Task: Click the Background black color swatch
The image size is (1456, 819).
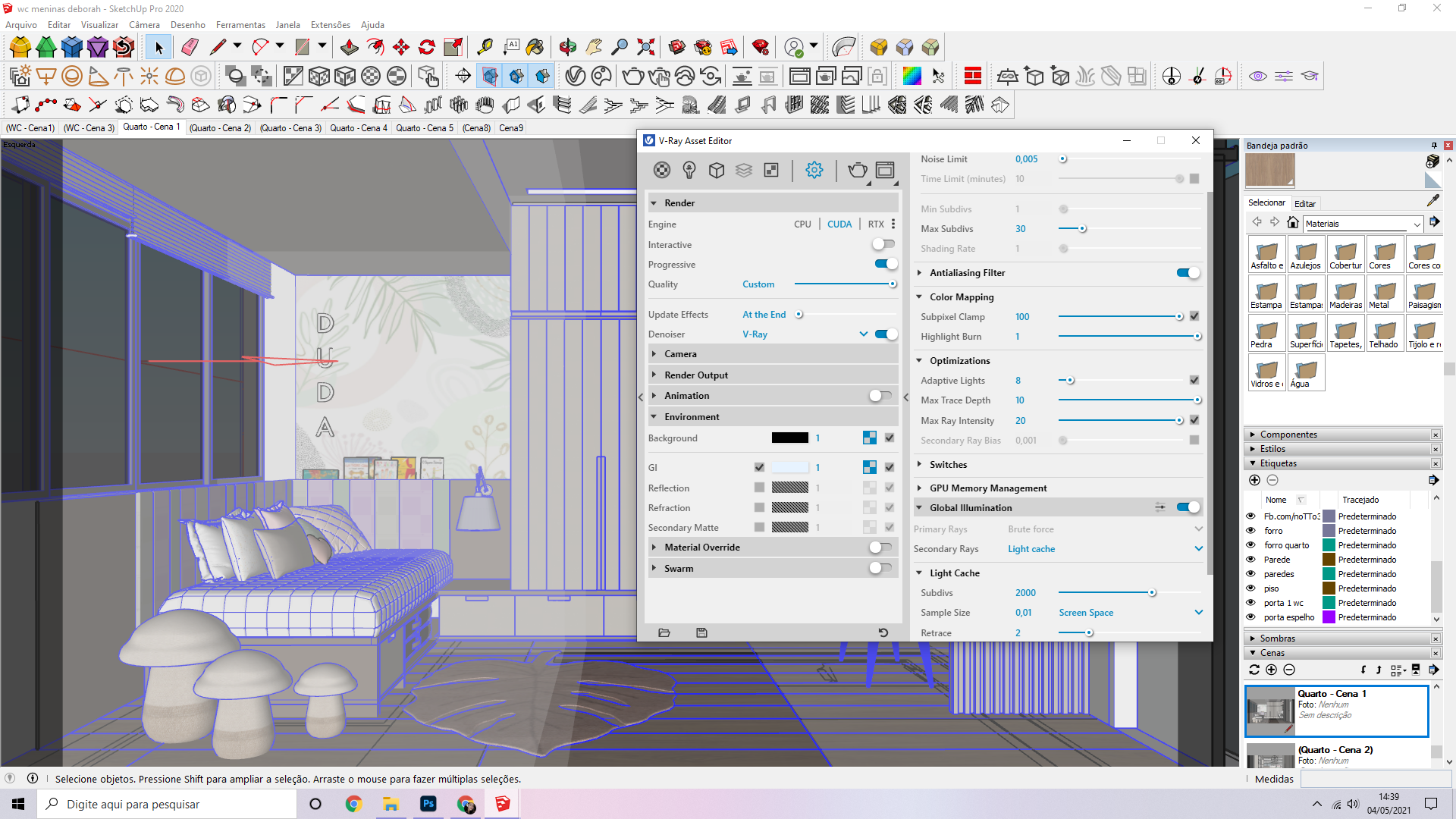Action: (789, 438)
